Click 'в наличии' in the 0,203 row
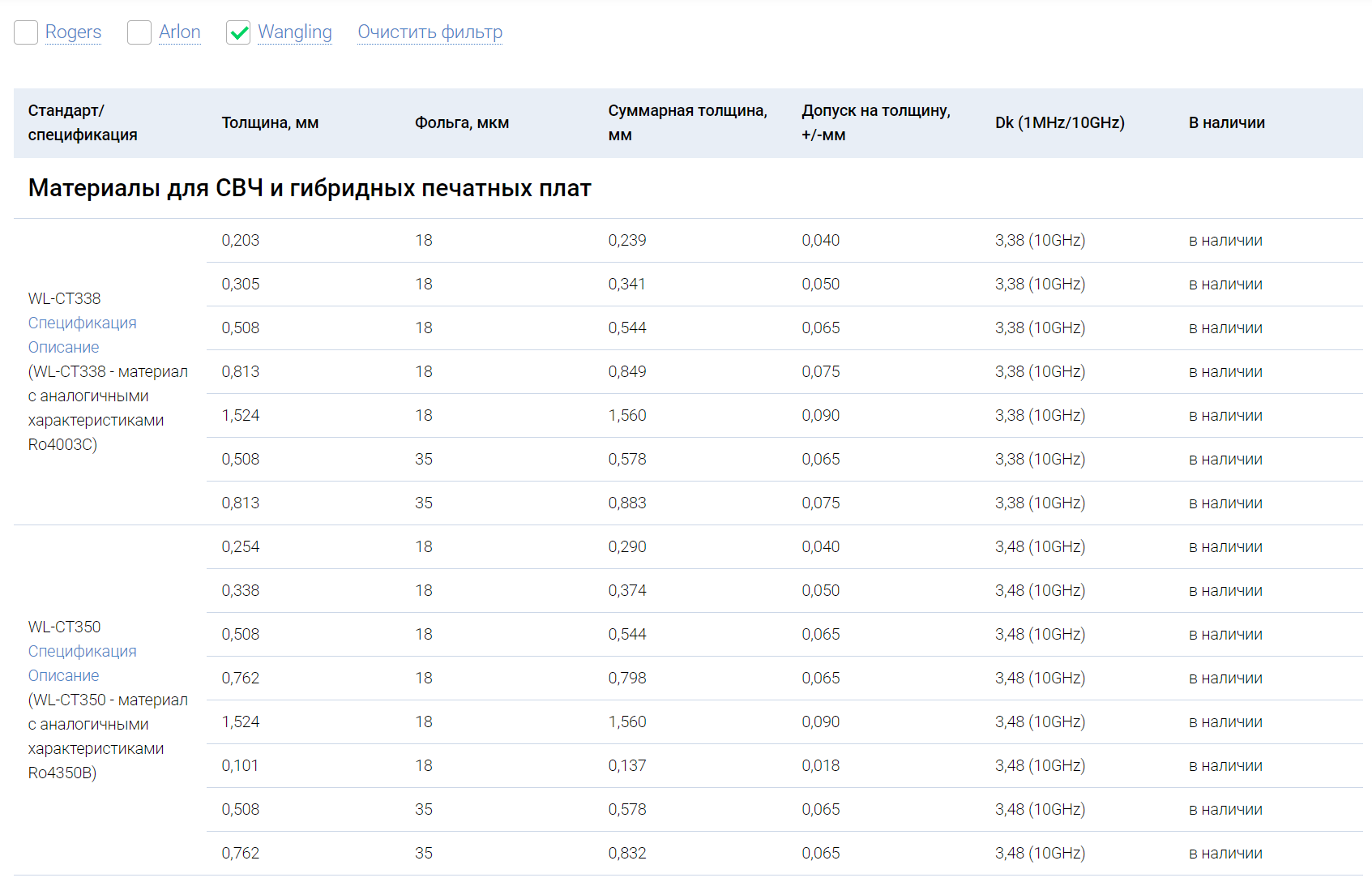The image size is (1372, 882). click(x=1225, y=240)
